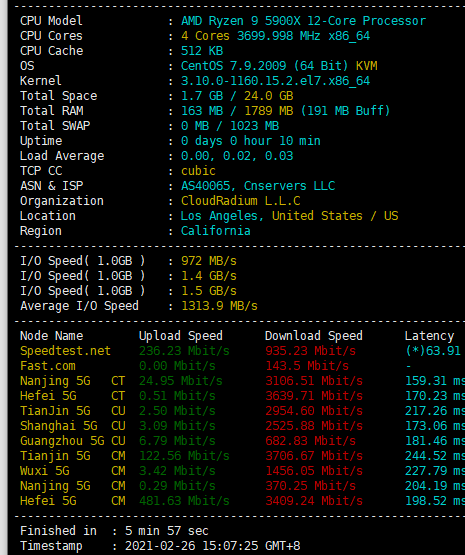Select the upload speed 24.95 Mbit/s
This screenshot has width=465, height=555.
pos(181,381)
